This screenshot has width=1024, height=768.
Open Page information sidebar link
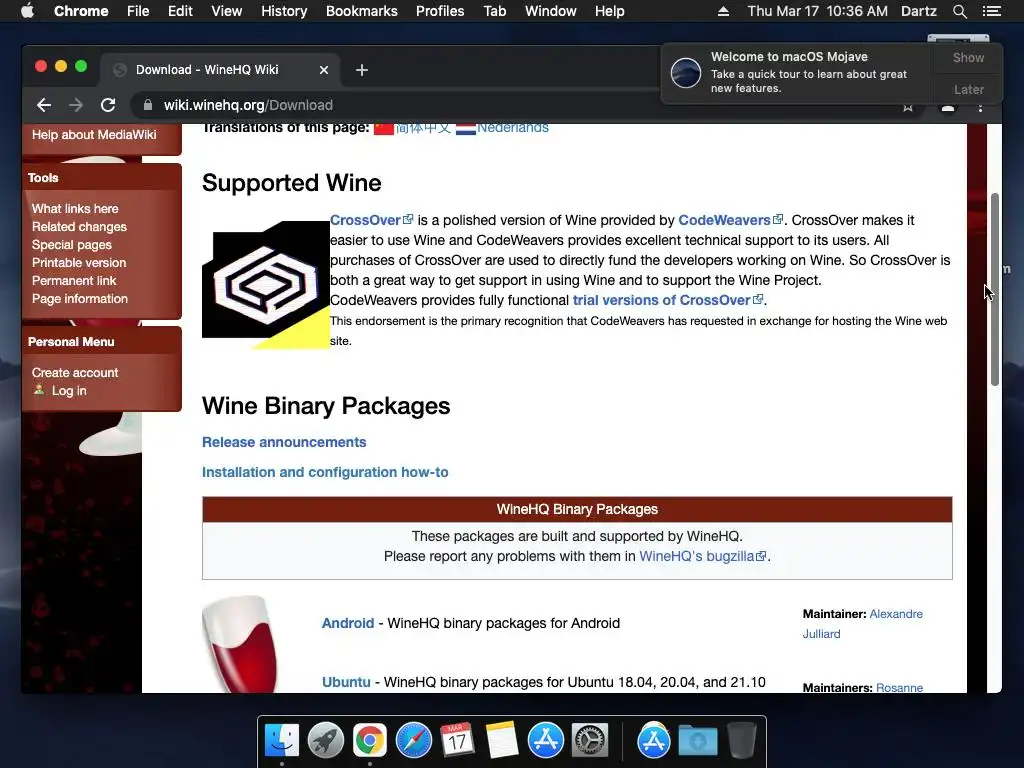(80, 298)
